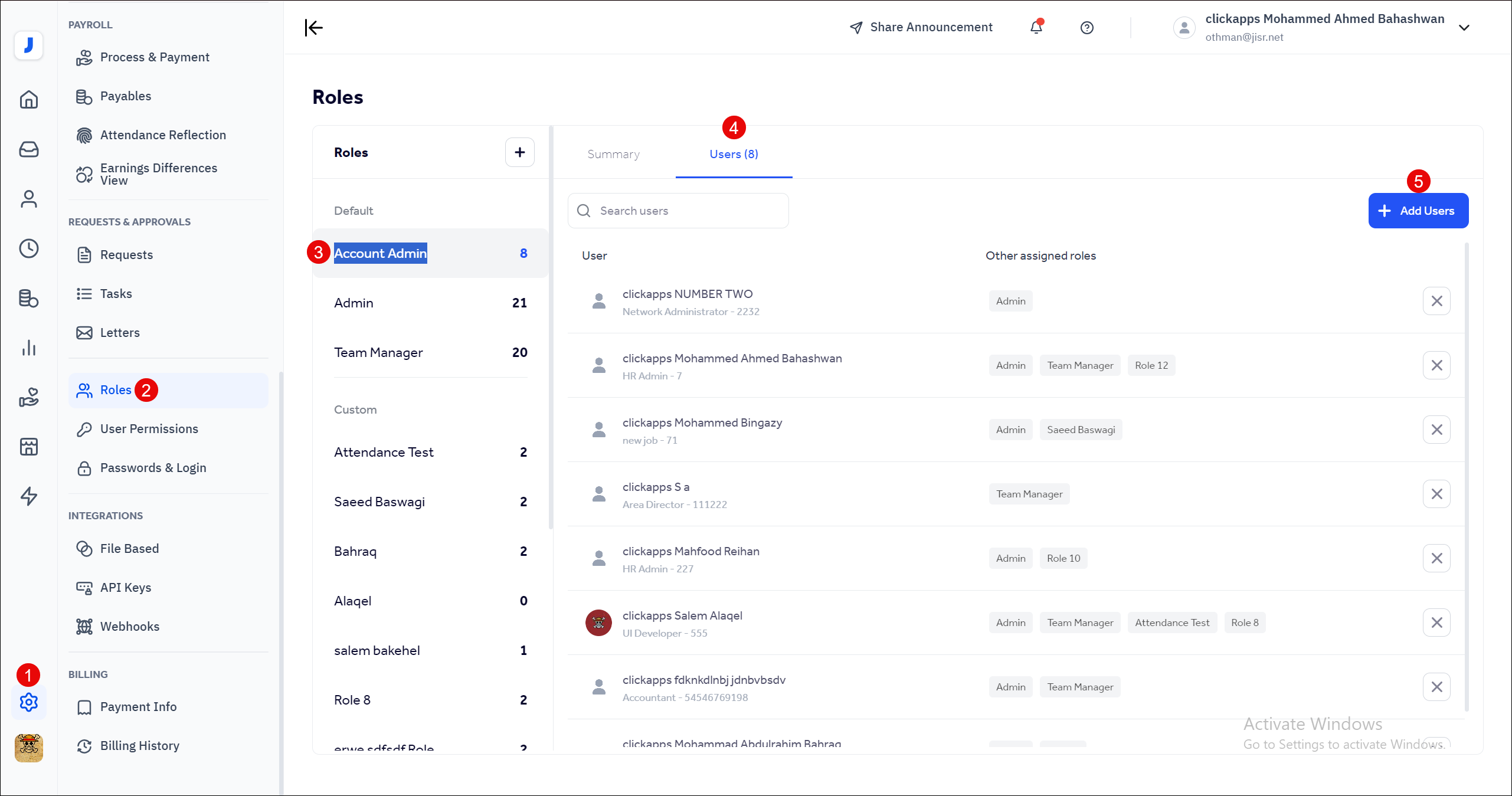This screenshot has width=1512, height=796.
Task: Select the Requests clock icon in the sidebar
Action: [x=28, y=248]
